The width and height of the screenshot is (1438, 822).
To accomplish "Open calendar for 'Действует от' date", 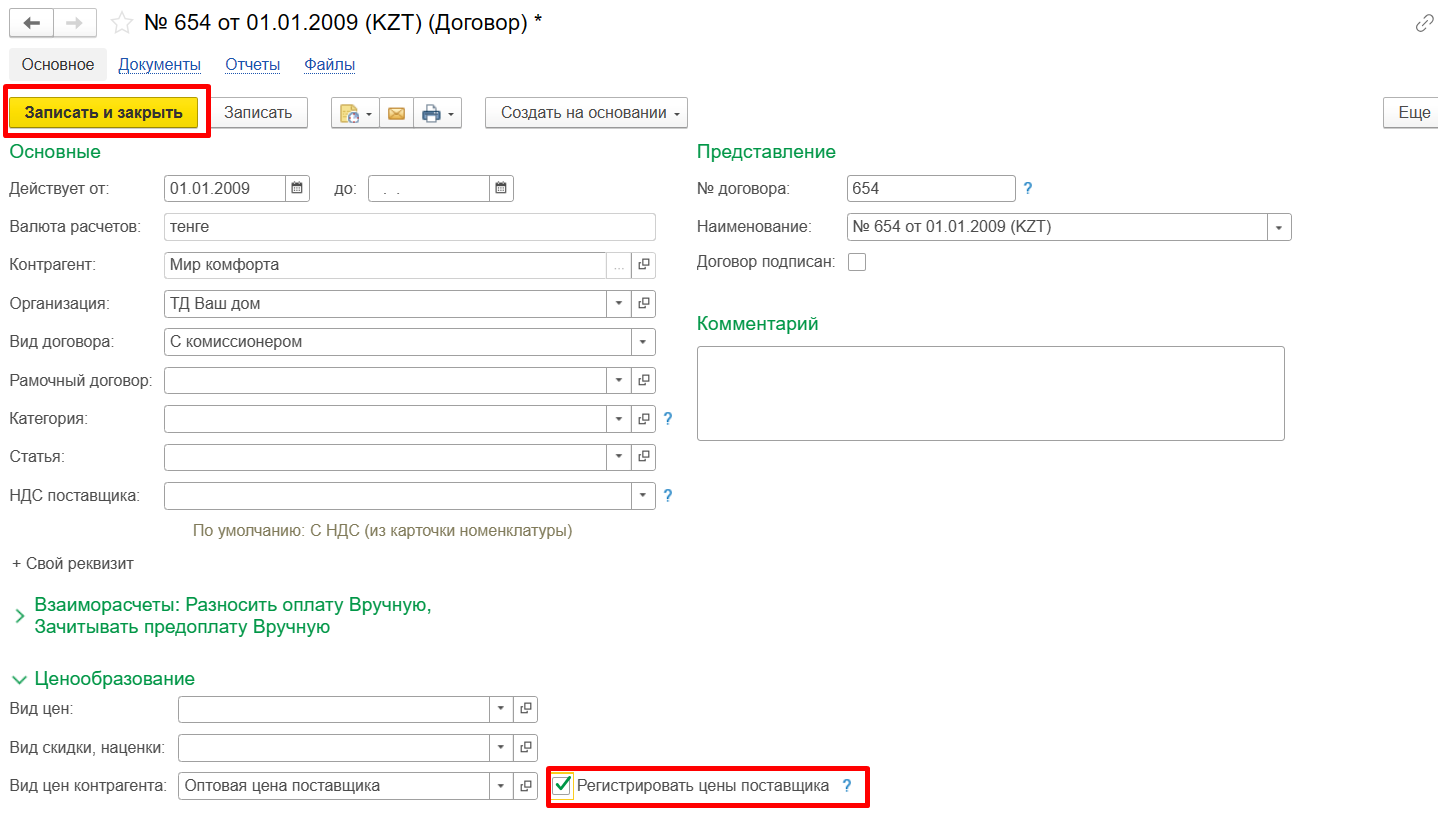I will (x=297, y=188).
